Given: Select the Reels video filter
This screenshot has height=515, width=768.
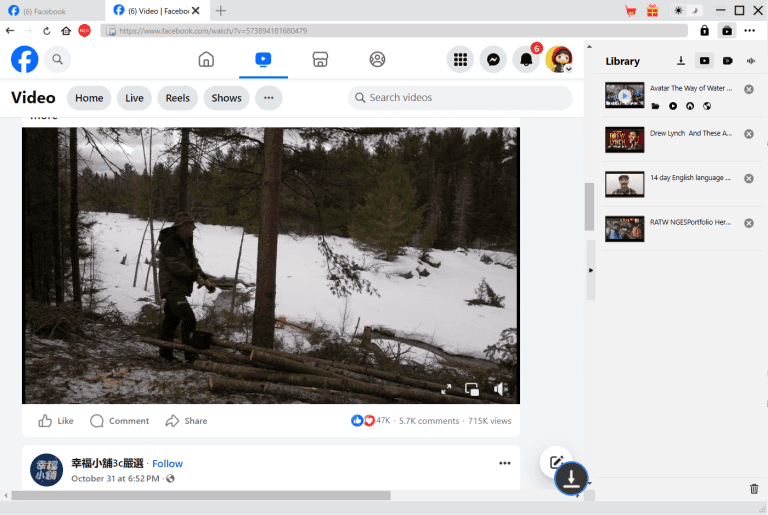Looking at the screenshot, I should tap(177, 98).
